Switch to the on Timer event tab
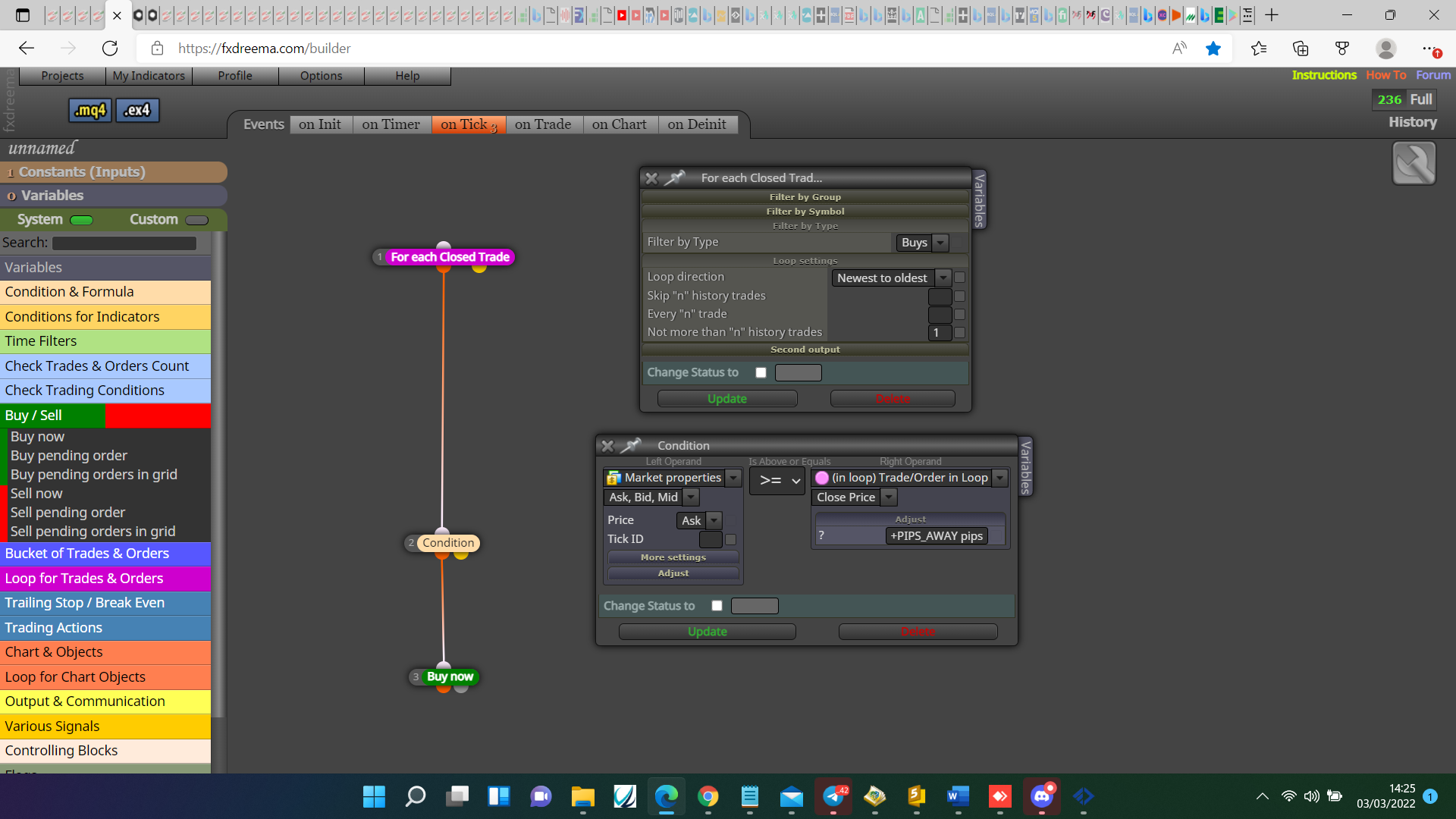 tap(391, 124)
